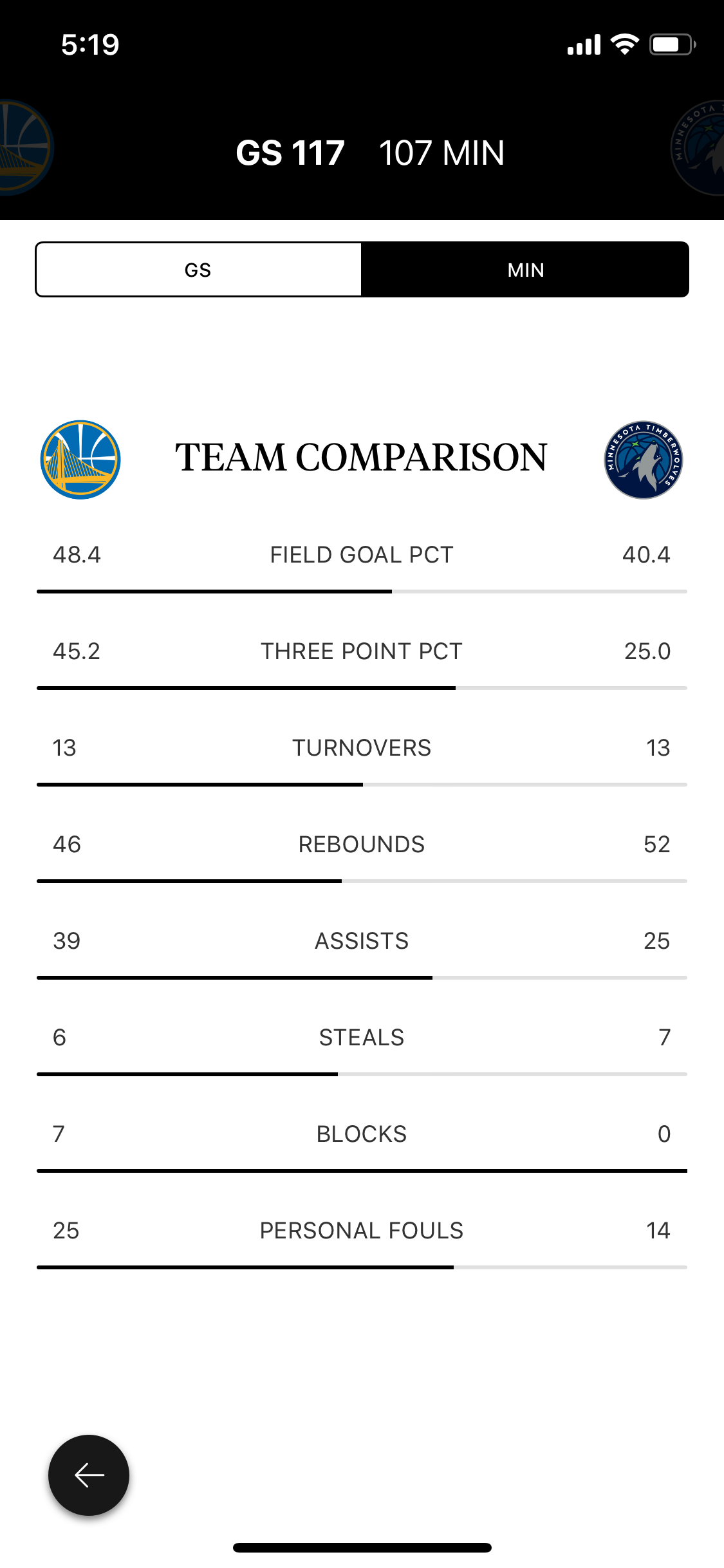
Task: Select the Personal Fouls stat label
Action: (362, 1231)
